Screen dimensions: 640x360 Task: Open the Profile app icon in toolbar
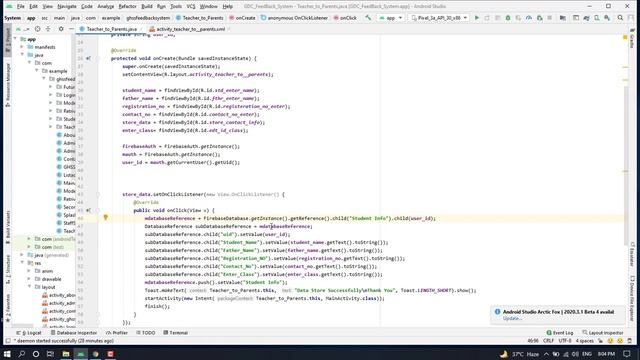[529, 18]
